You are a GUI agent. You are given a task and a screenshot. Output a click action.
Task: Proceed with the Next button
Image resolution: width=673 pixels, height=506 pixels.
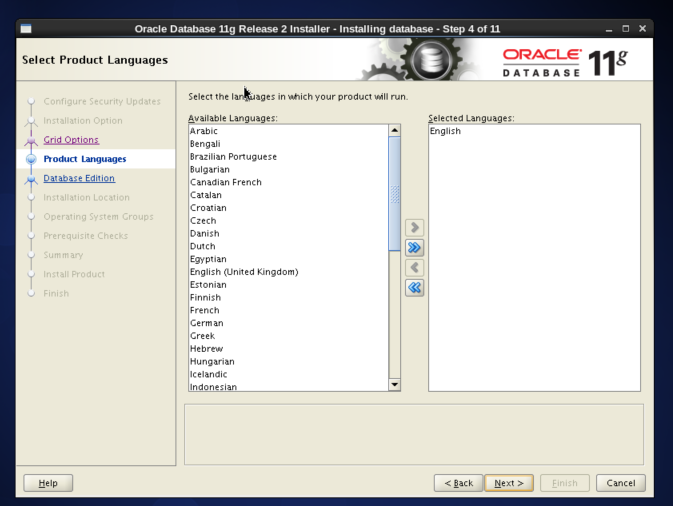tap(509, 483)
